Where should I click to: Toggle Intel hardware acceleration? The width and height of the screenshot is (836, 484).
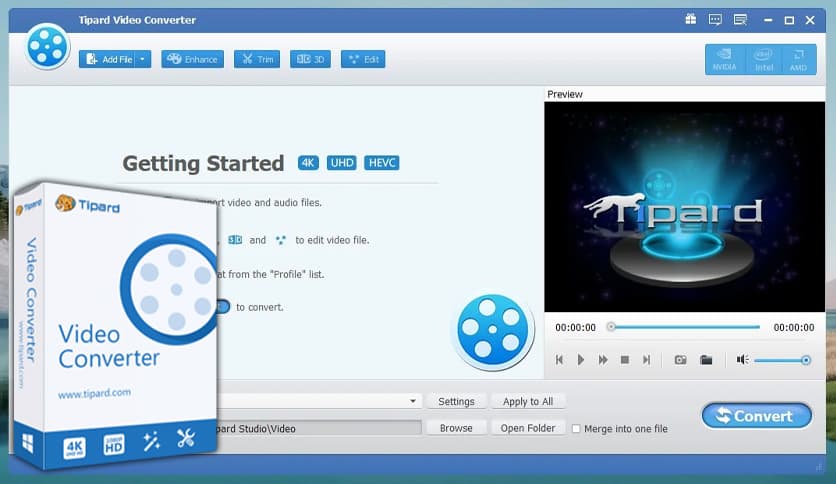[x=763, y=59]
